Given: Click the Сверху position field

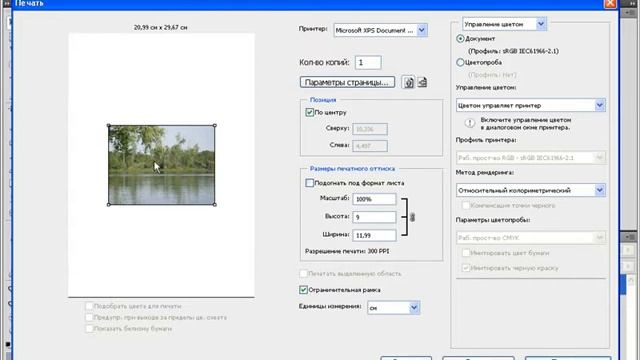Looking at the screenshot, I should (370, 129).
